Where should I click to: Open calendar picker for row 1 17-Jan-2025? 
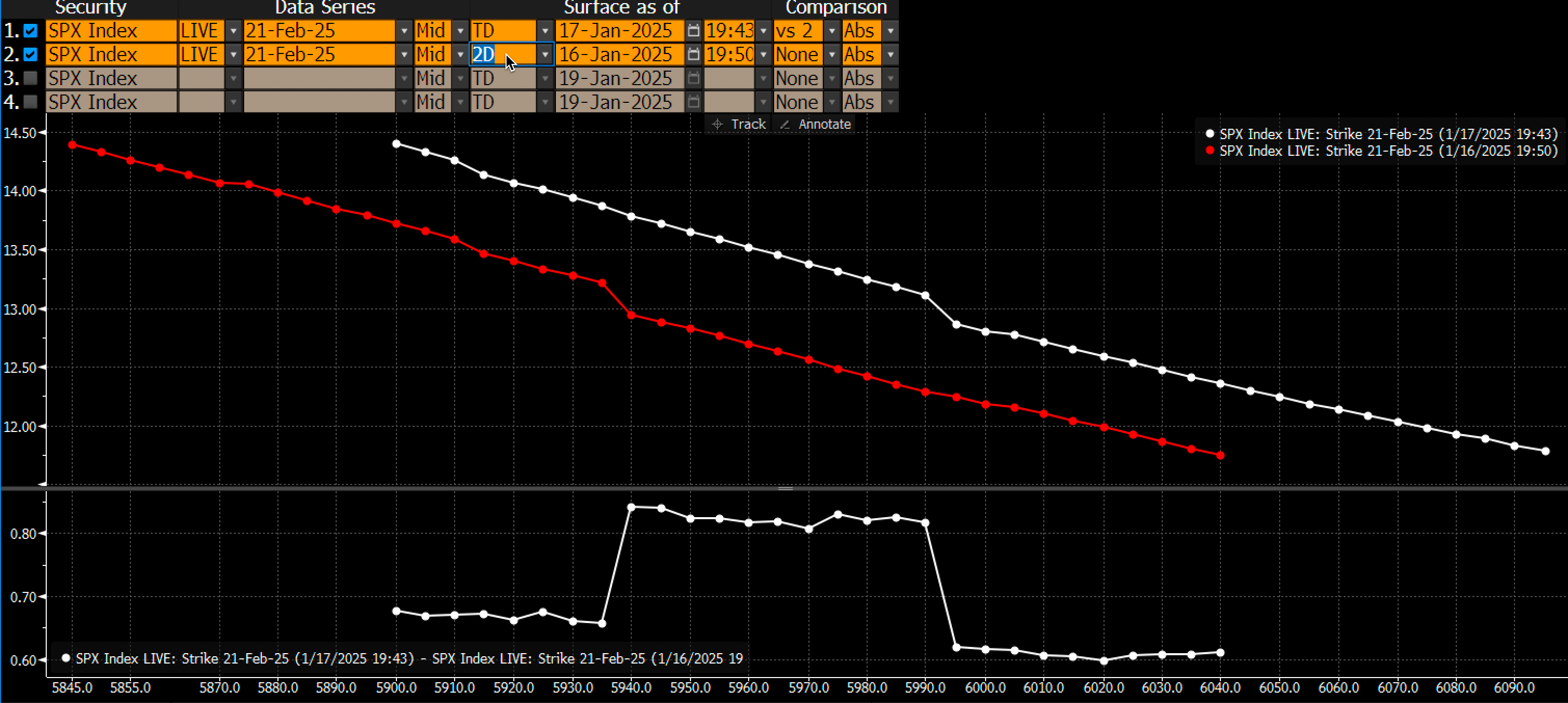693,31
